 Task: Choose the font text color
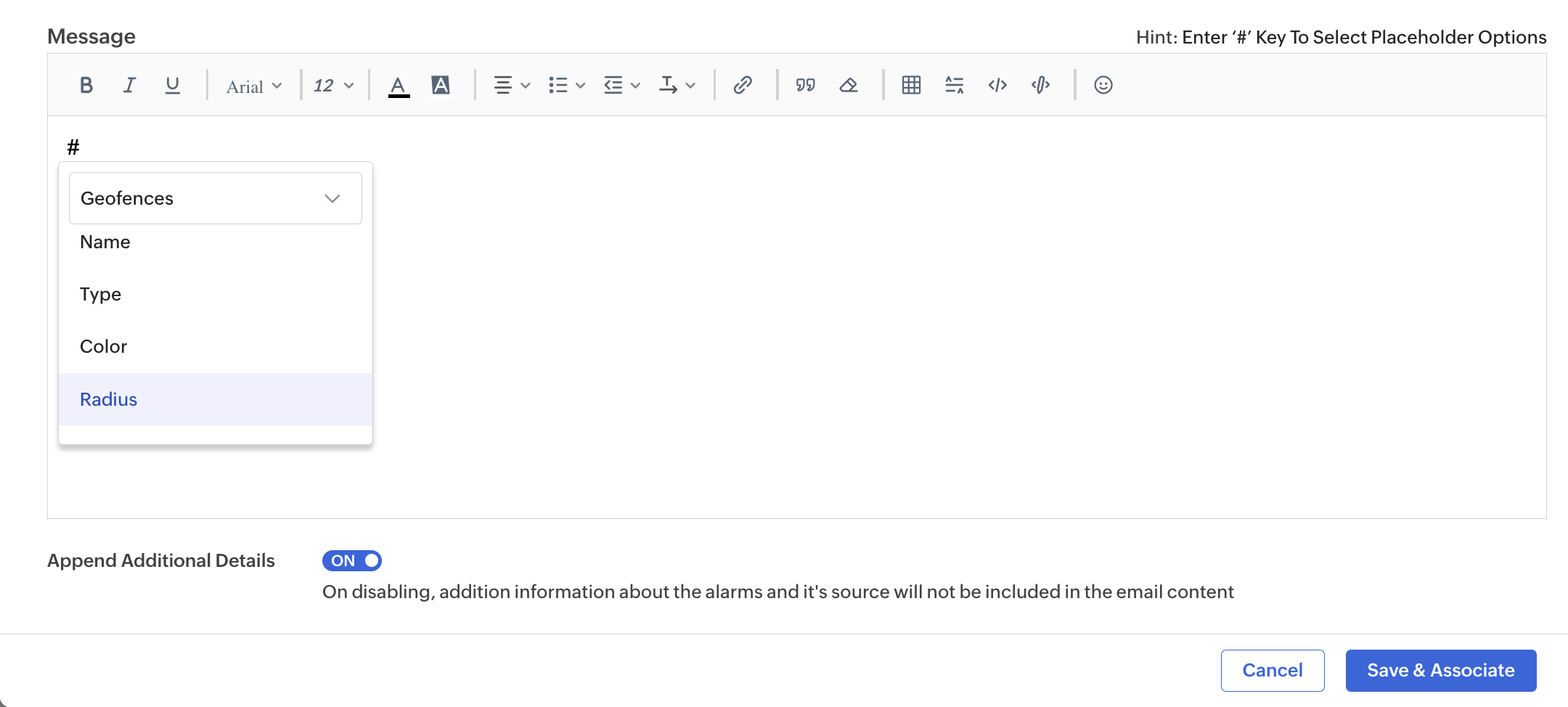point(399,86)
